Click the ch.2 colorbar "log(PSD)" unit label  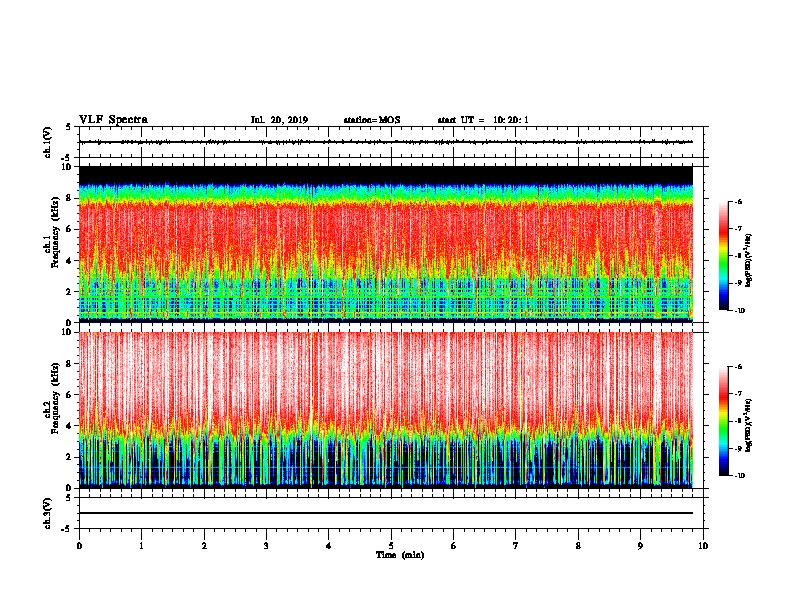[749, 425]
